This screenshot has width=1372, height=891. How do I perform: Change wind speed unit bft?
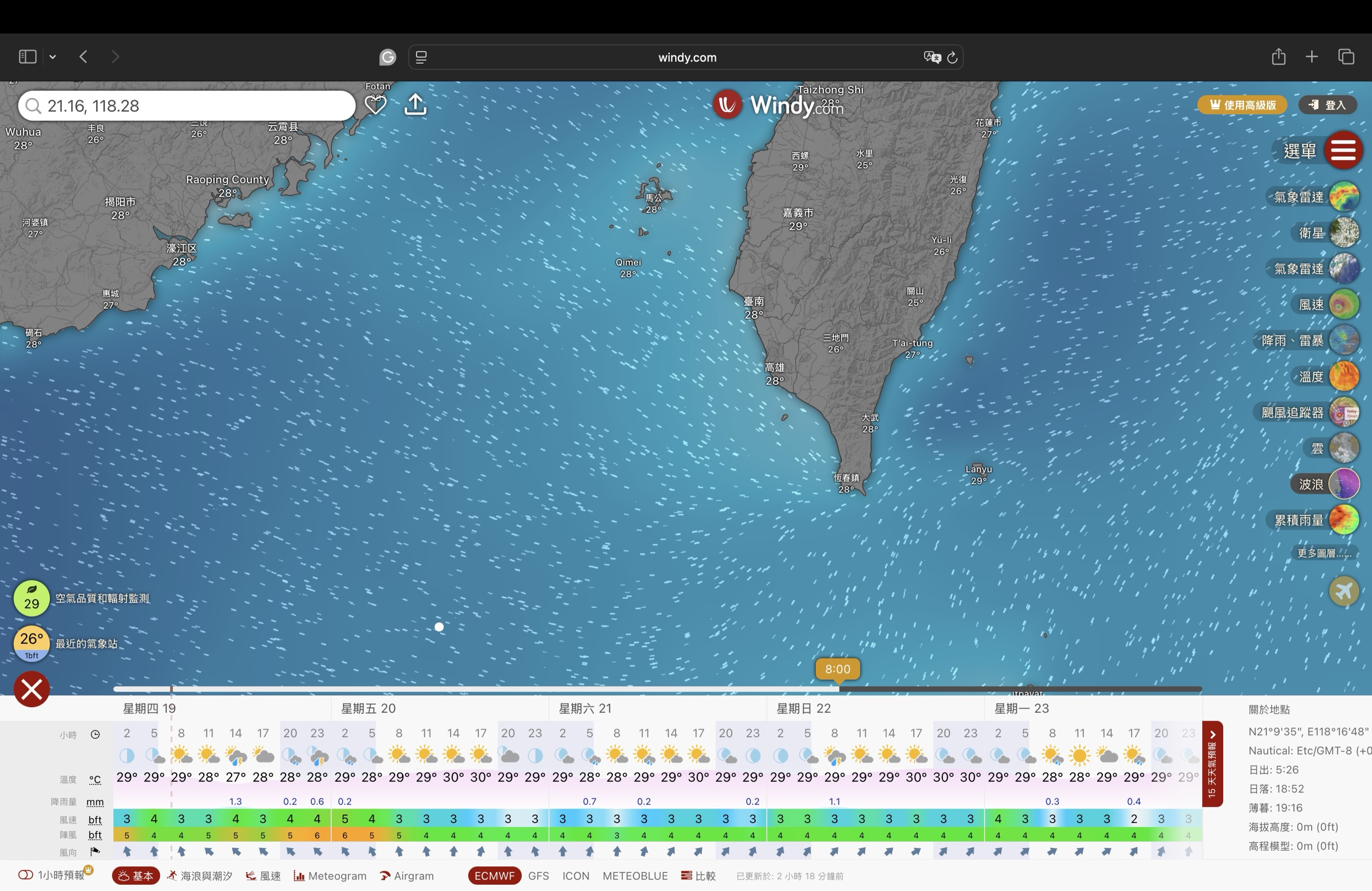95,820
